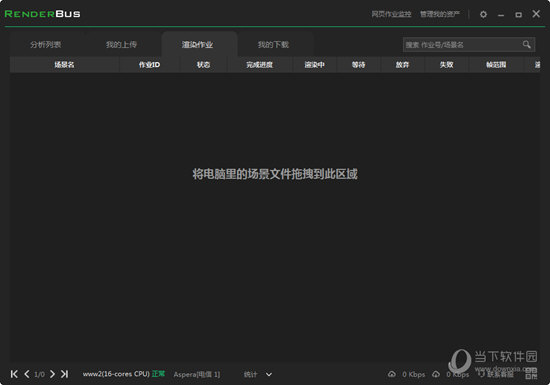Sort by the 完成进度 column header
The height and width of the screenshot is (385, 550).
[x=260, y=65]
